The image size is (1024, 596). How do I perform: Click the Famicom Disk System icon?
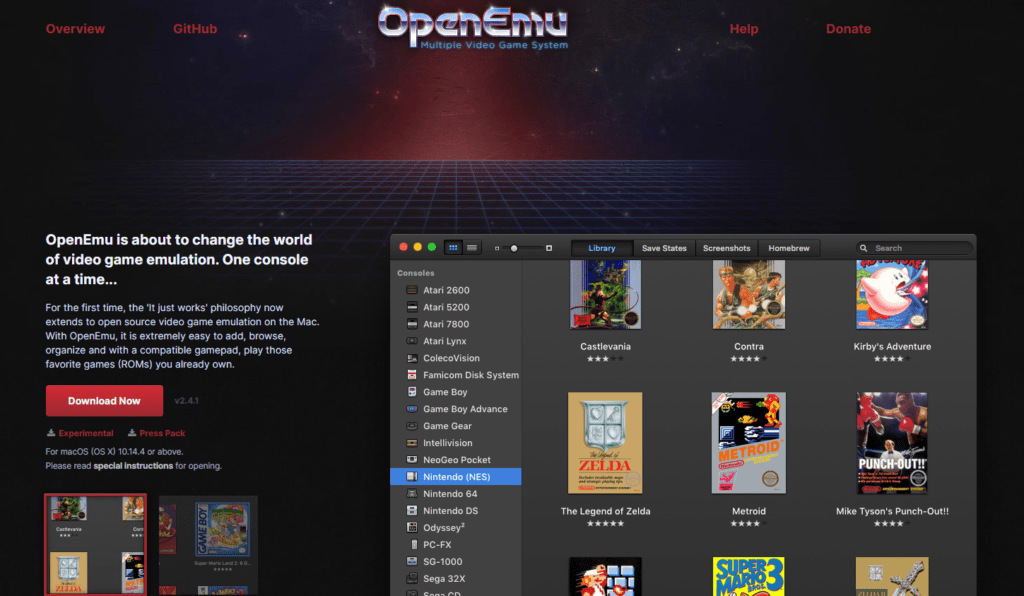[x=412, y=375]
